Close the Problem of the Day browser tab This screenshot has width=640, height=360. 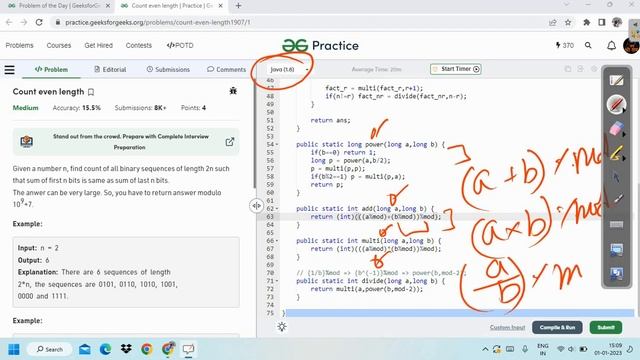(x=108, y=6)
